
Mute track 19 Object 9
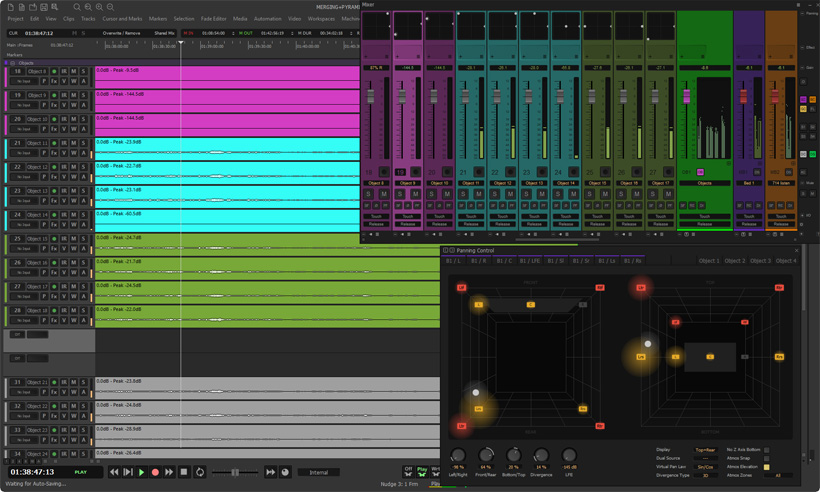click(x=74, y=95)
